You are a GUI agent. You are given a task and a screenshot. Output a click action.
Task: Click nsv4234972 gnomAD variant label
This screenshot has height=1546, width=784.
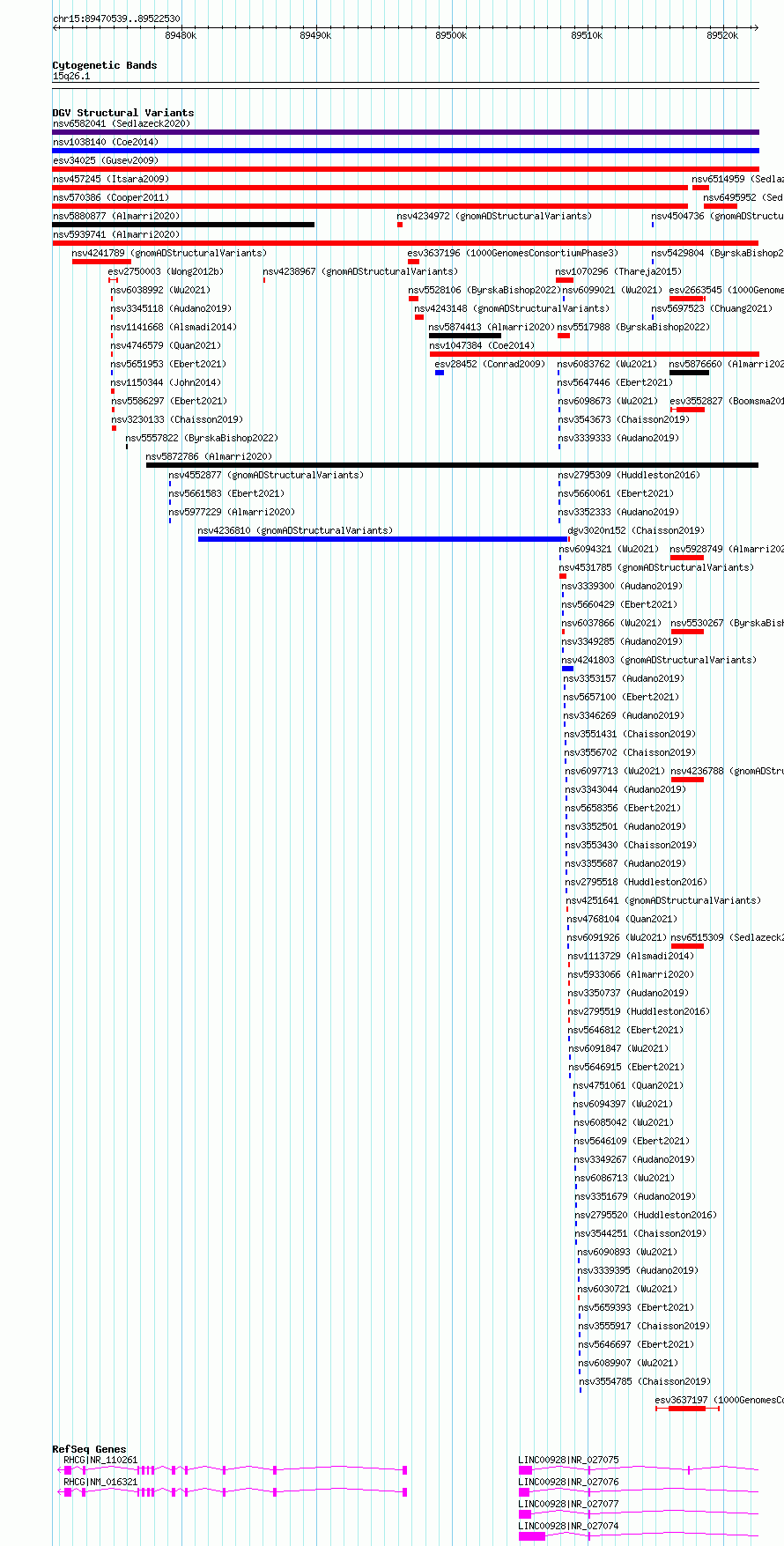(x=494, y=216)
